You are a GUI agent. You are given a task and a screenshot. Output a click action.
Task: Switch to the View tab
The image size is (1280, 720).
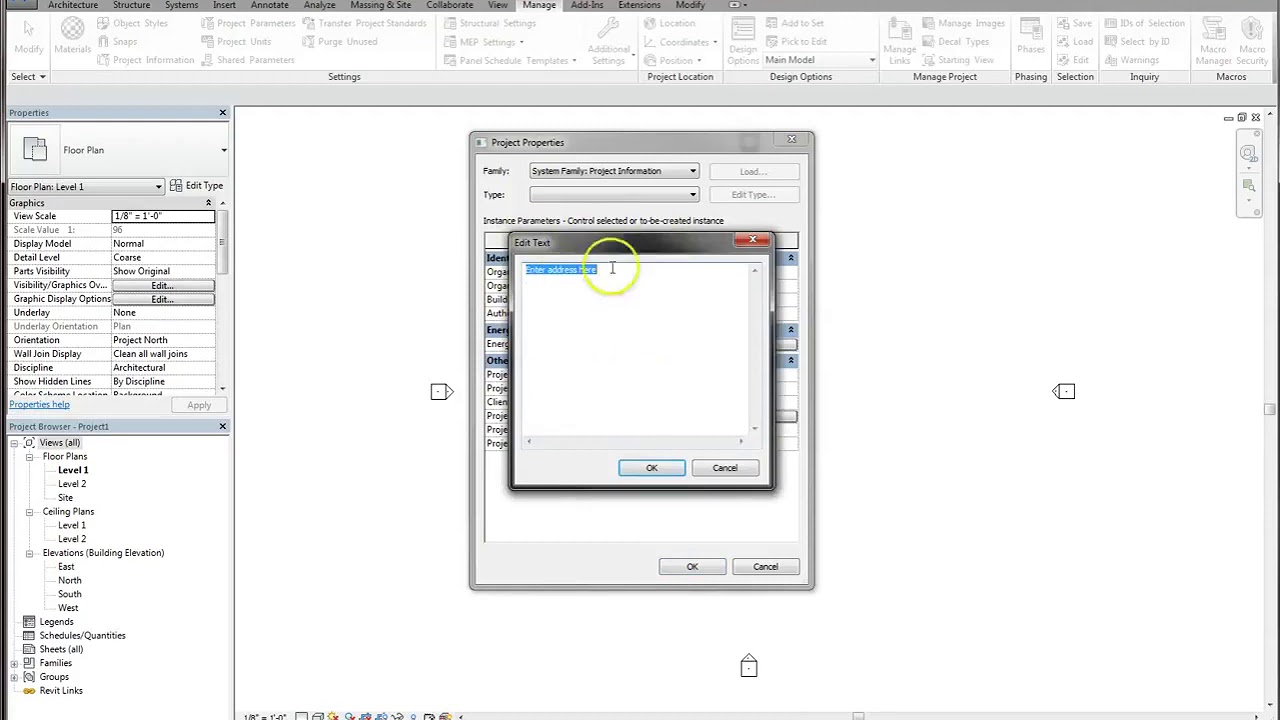[x=497, y=5]
